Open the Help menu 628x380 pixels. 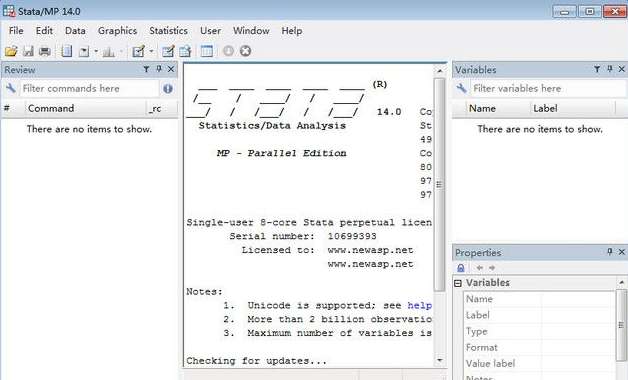pos(292,31)
